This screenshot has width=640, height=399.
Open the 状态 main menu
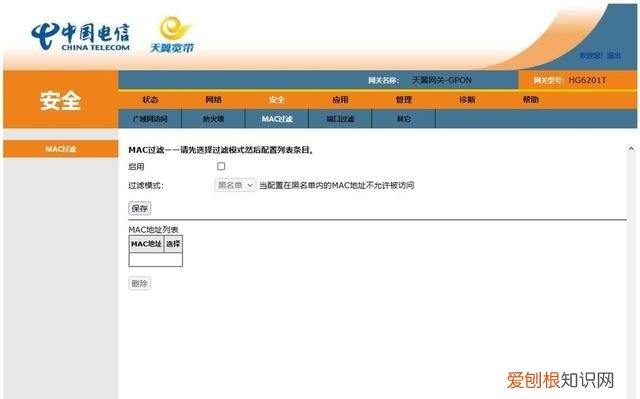click(150, 100)
